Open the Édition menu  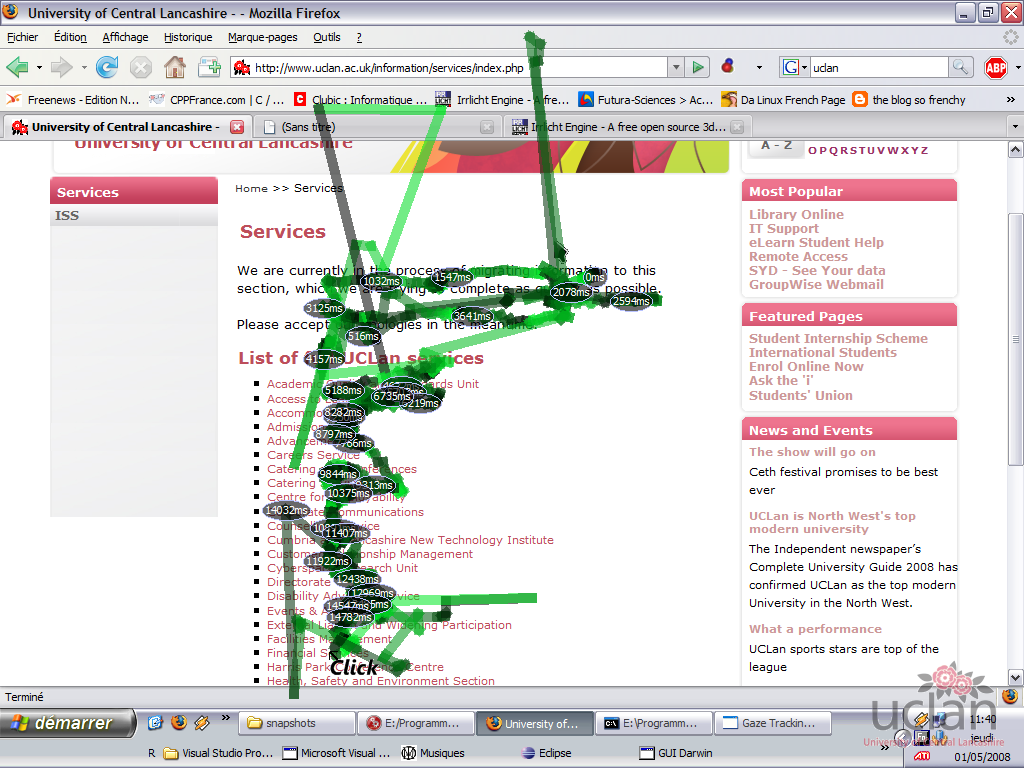[x=70, y=37]
